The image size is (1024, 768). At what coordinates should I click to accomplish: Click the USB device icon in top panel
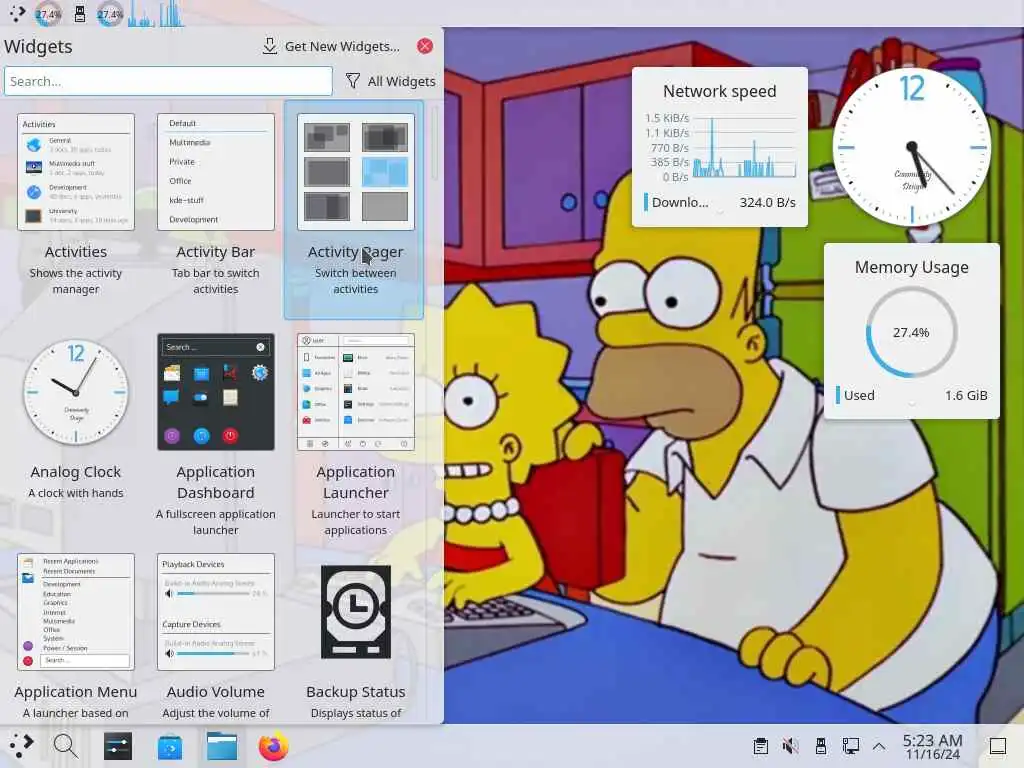[x=80, y=13]
